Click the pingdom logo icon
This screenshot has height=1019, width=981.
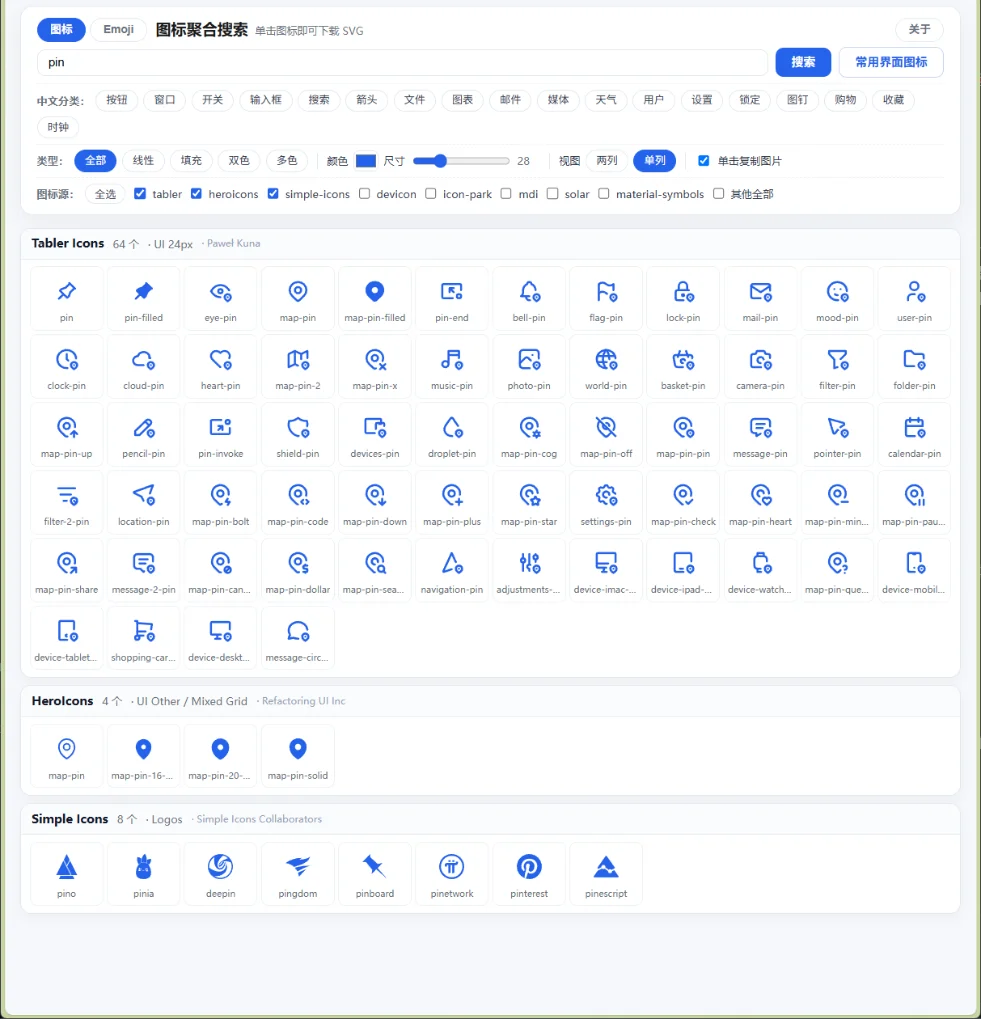tap(298, 874)
